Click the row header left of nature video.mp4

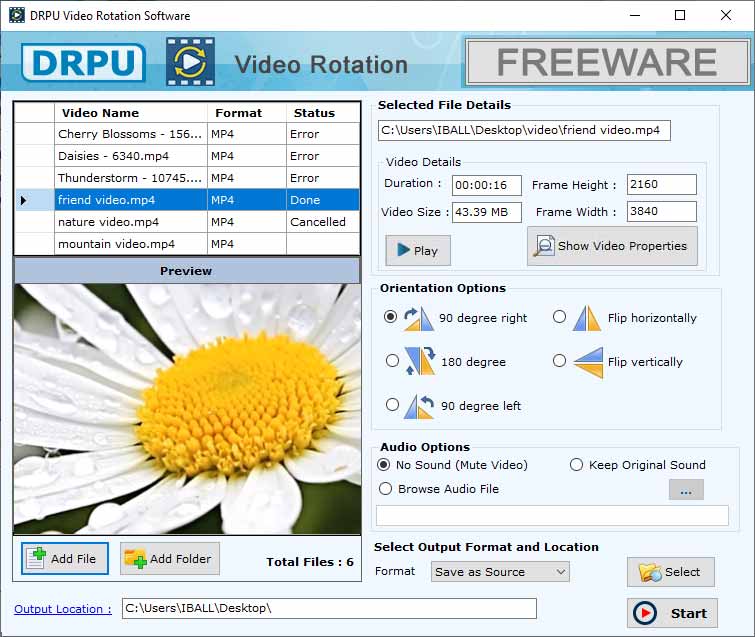point(35,222)
